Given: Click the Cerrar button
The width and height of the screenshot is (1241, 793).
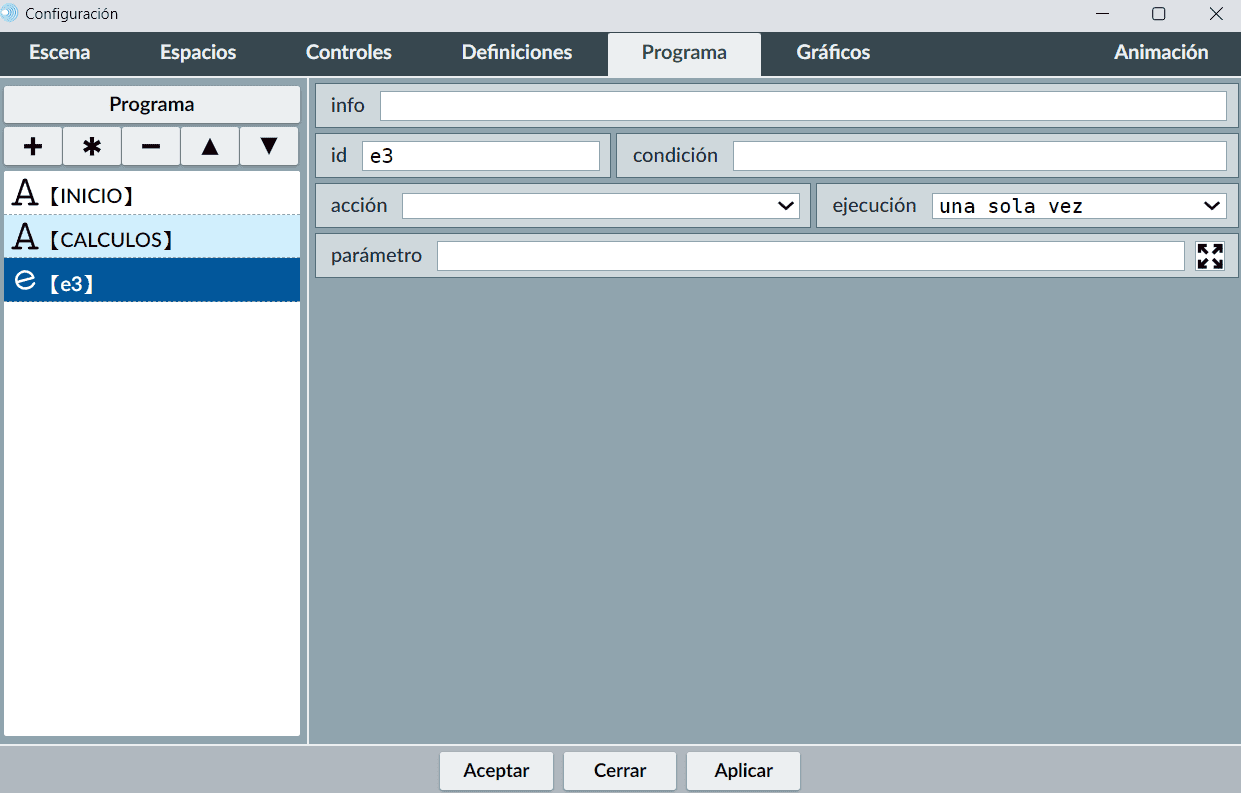Looking at the screenshot, I should 620,771.
